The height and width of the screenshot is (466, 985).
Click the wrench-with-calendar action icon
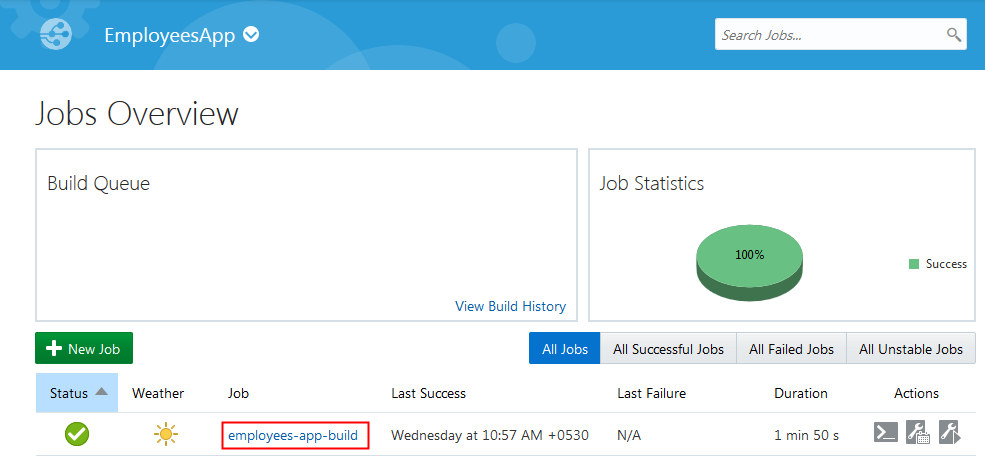917,433
